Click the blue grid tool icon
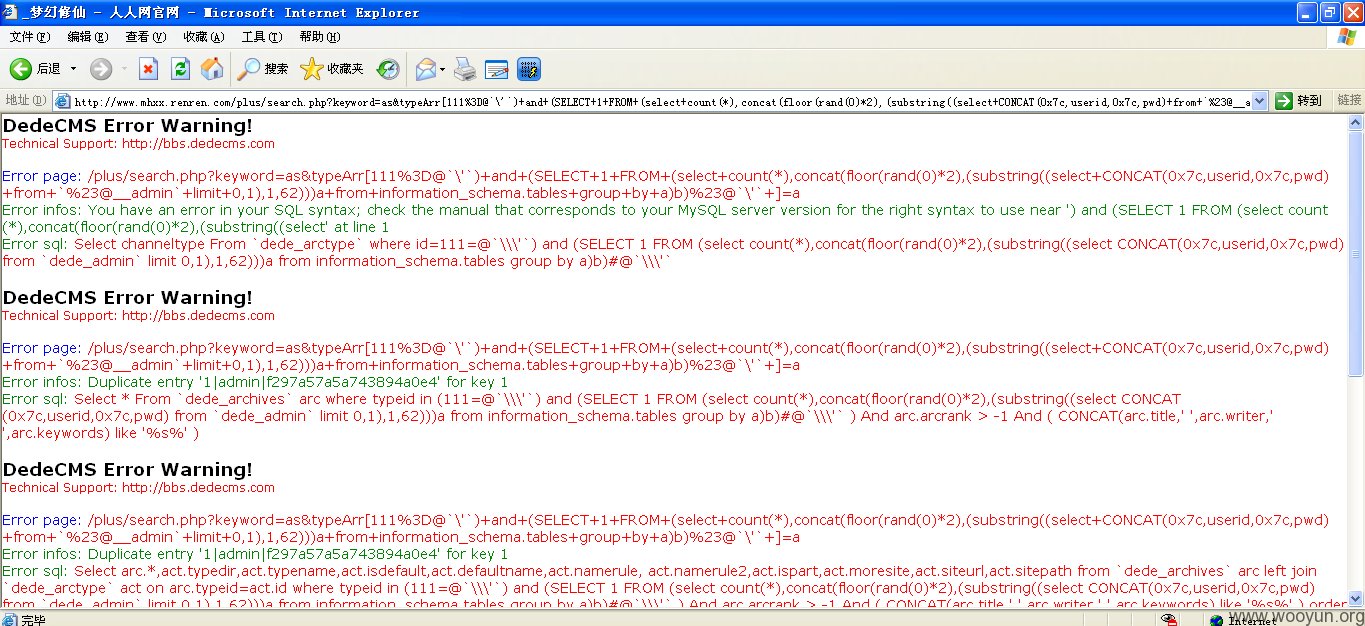The height and width of the screenshot is (626, 1365). click(x=529, y=69)
